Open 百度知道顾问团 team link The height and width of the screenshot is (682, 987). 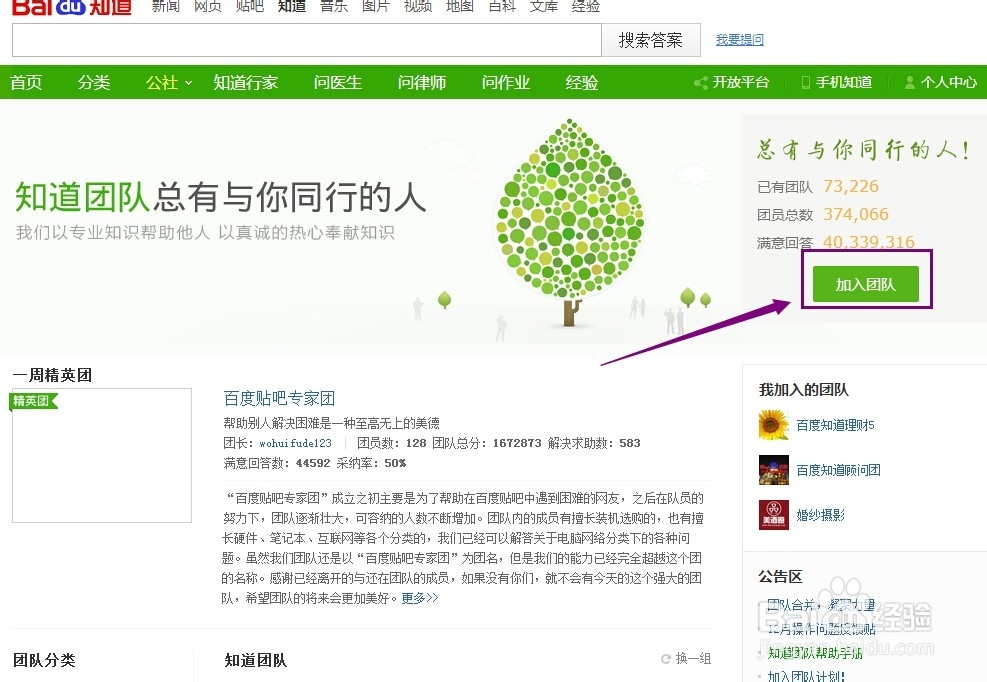(838, 470)
